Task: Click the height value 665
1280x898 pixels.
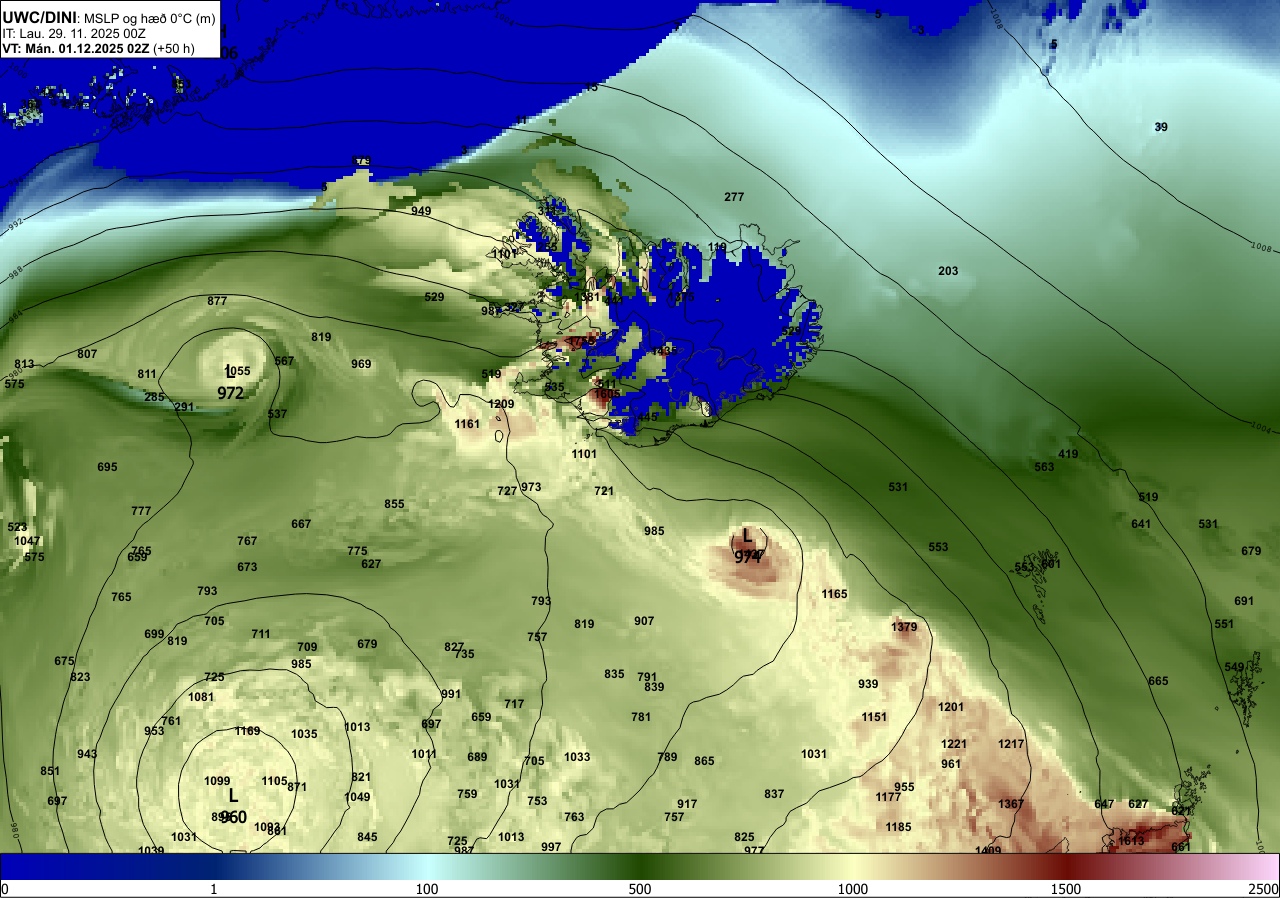Action: click(1158, 681)
